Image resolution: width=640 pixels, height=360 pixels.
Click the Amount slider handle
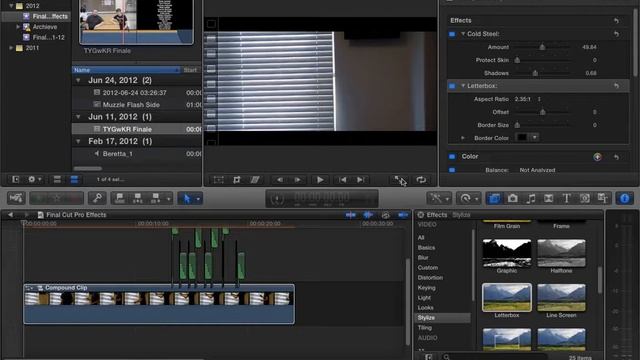pos(542,47)
